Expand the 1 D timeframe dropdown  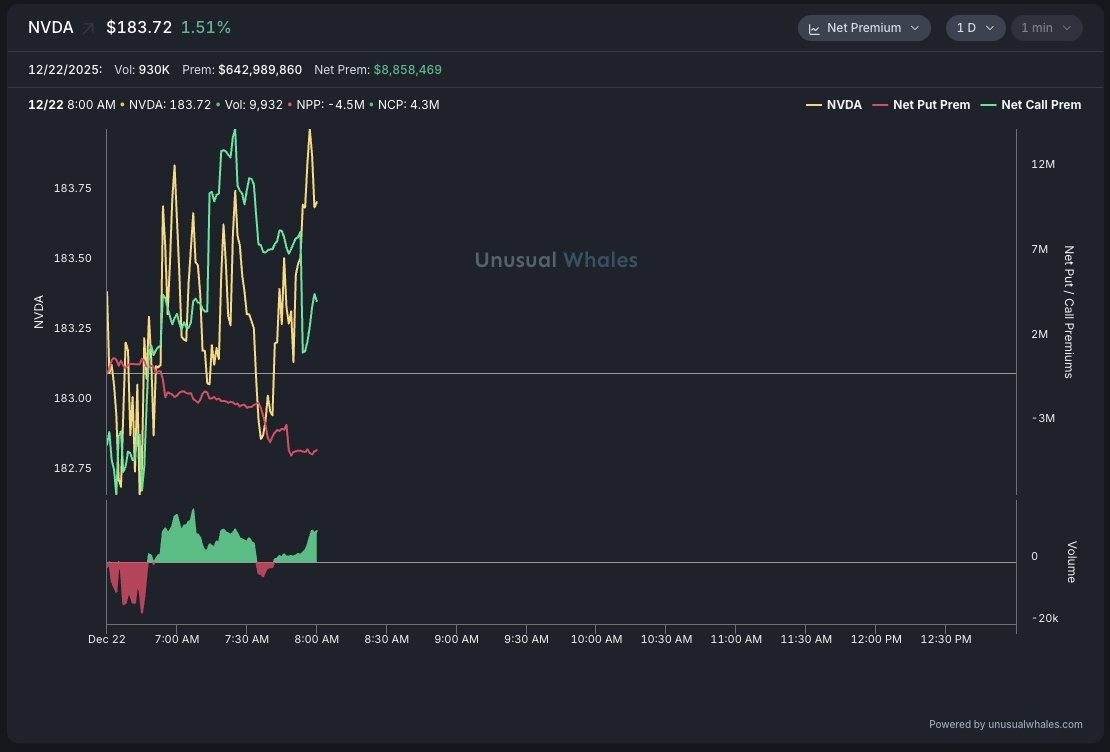pyautogui.click(x=976, y=28)
